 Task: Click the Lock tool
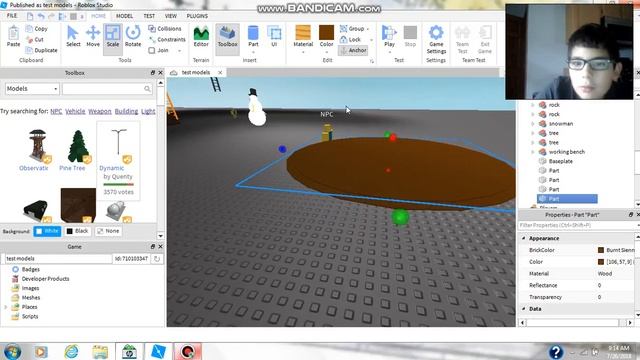(x=351, y=39)
